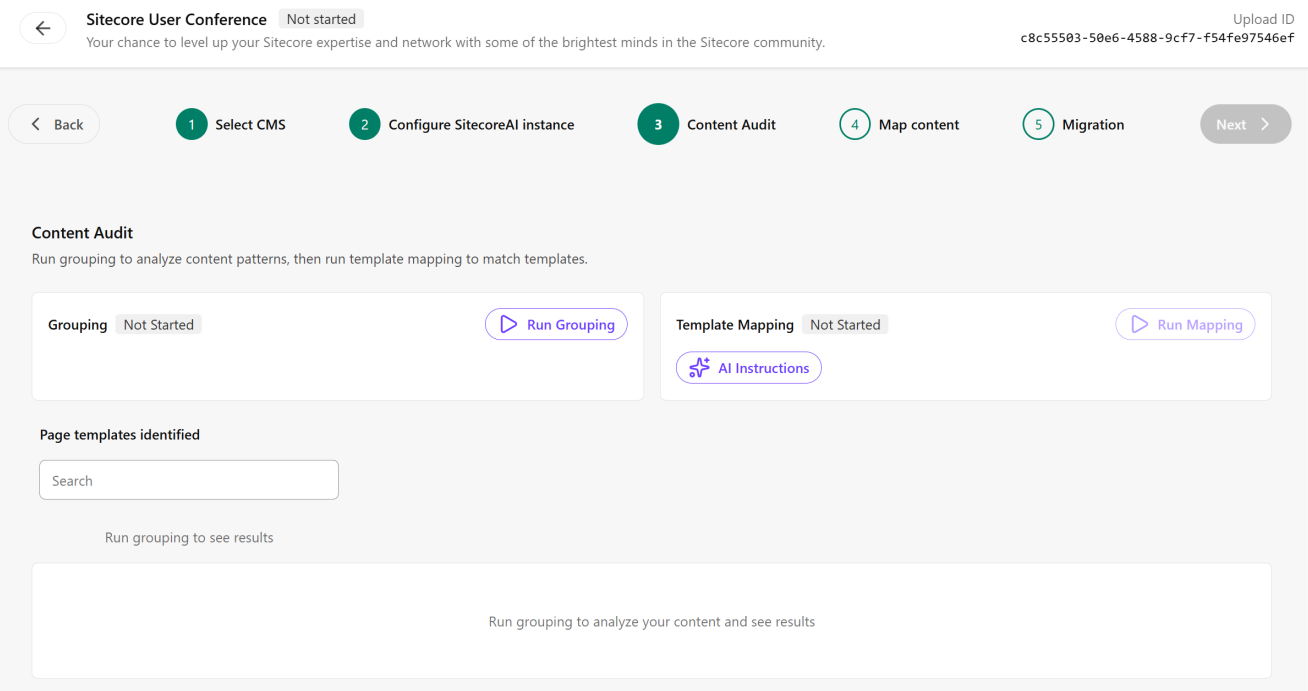The width and height of the screenshot is (1308, 691).
Task: Click the Grouping 'Not Started' status badge
Action: [158, 324]
